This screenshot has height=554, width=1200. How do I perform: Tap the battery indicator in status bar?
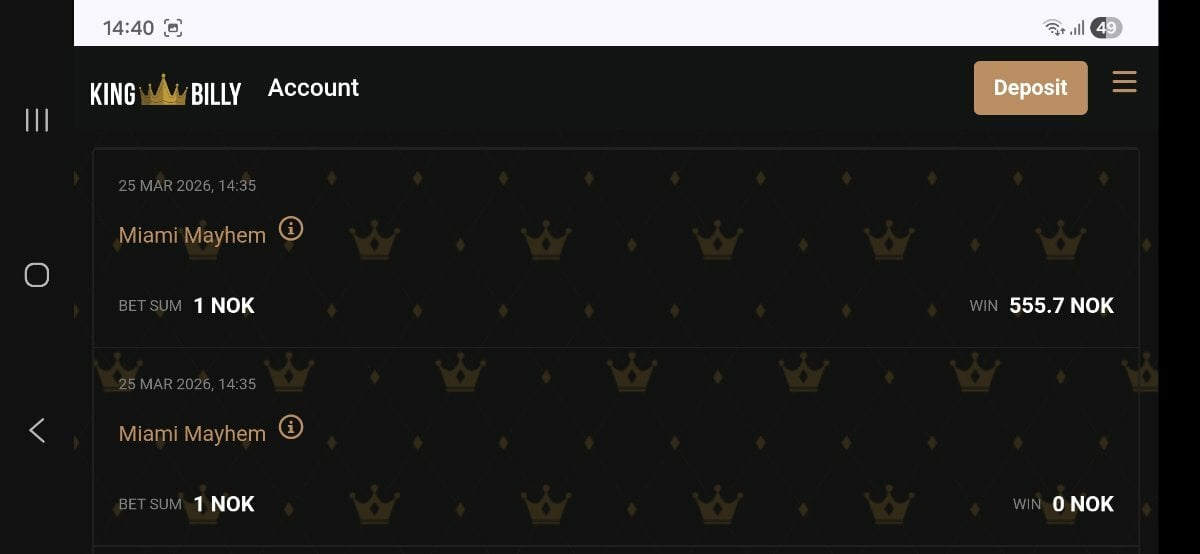coord(1105,28)
